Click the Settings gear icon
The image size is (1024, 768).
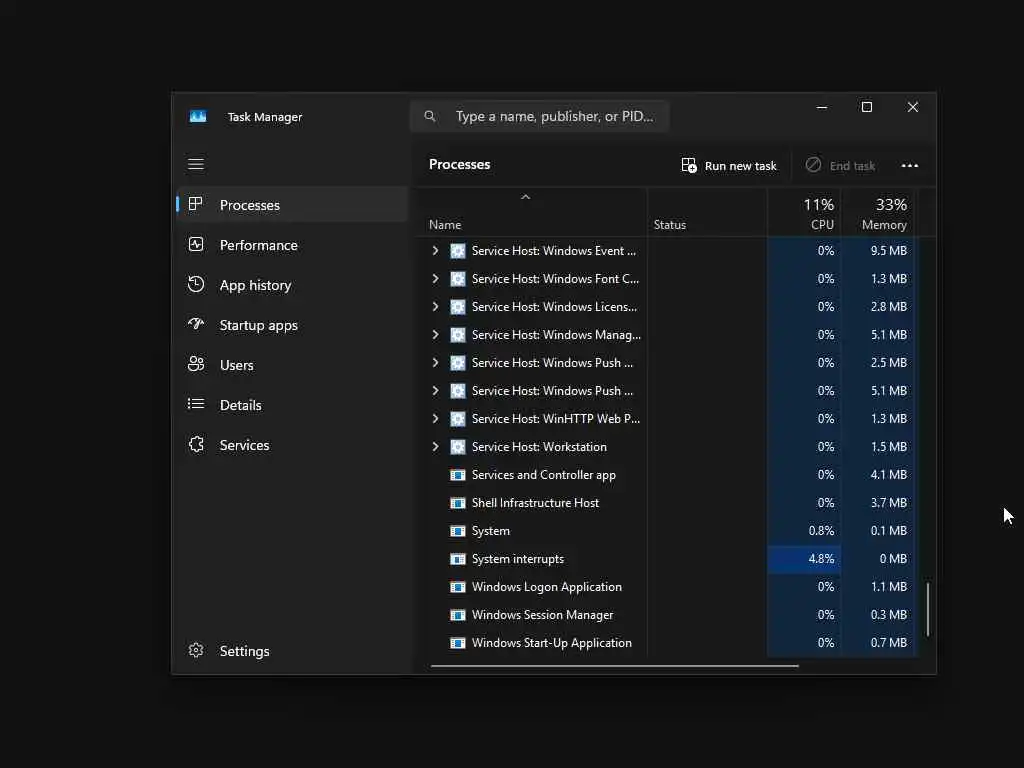click(196, 650)
